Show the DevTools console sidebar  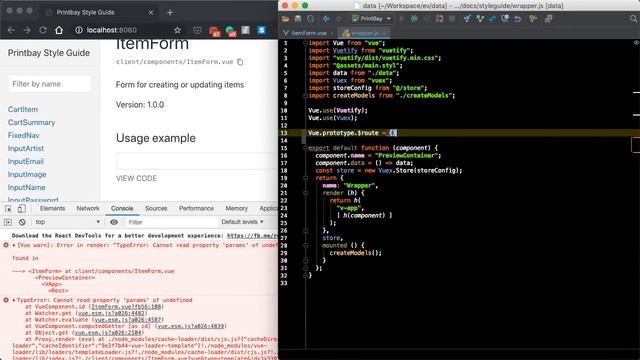8,222
